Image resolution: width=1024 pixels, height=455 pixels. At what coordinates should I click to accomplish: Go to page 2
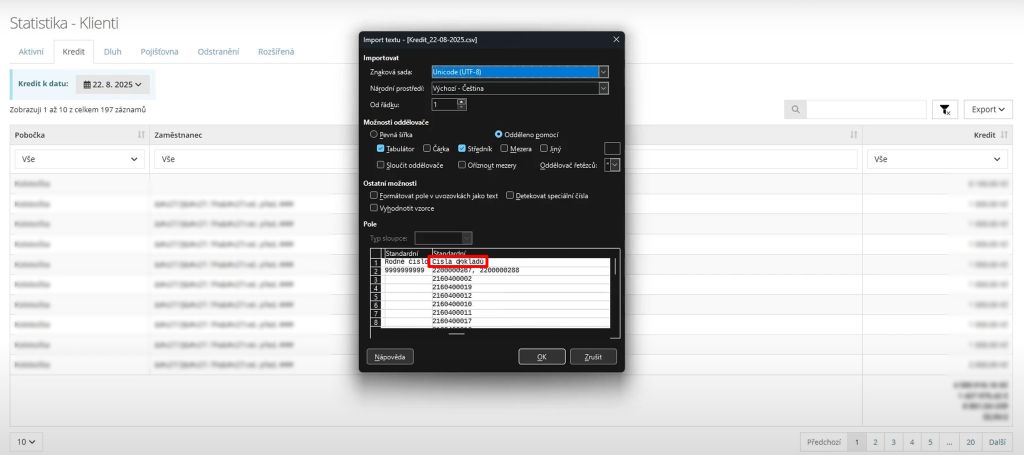[x=874, y=442]
